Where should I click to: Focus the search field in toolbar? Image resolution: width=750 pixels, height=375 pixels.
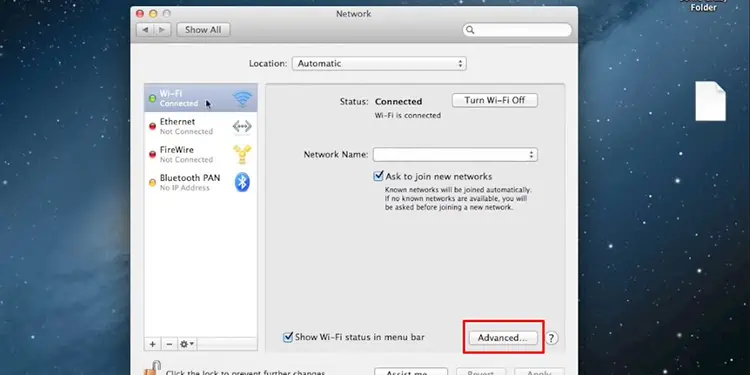[x=517, y=30]
